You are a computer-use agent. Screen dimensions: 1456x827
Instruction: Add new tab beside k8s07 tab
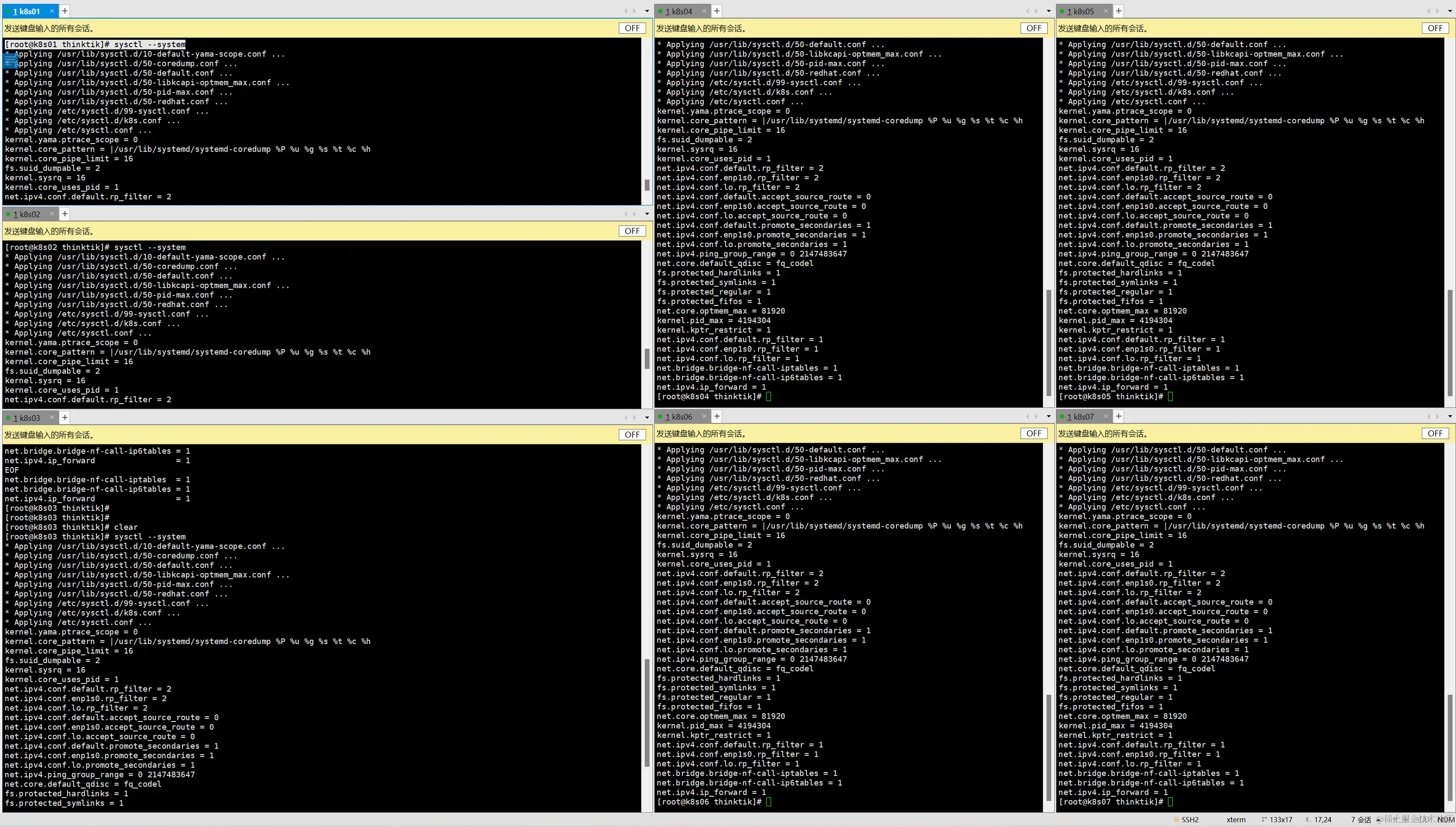pos(1118,416)
